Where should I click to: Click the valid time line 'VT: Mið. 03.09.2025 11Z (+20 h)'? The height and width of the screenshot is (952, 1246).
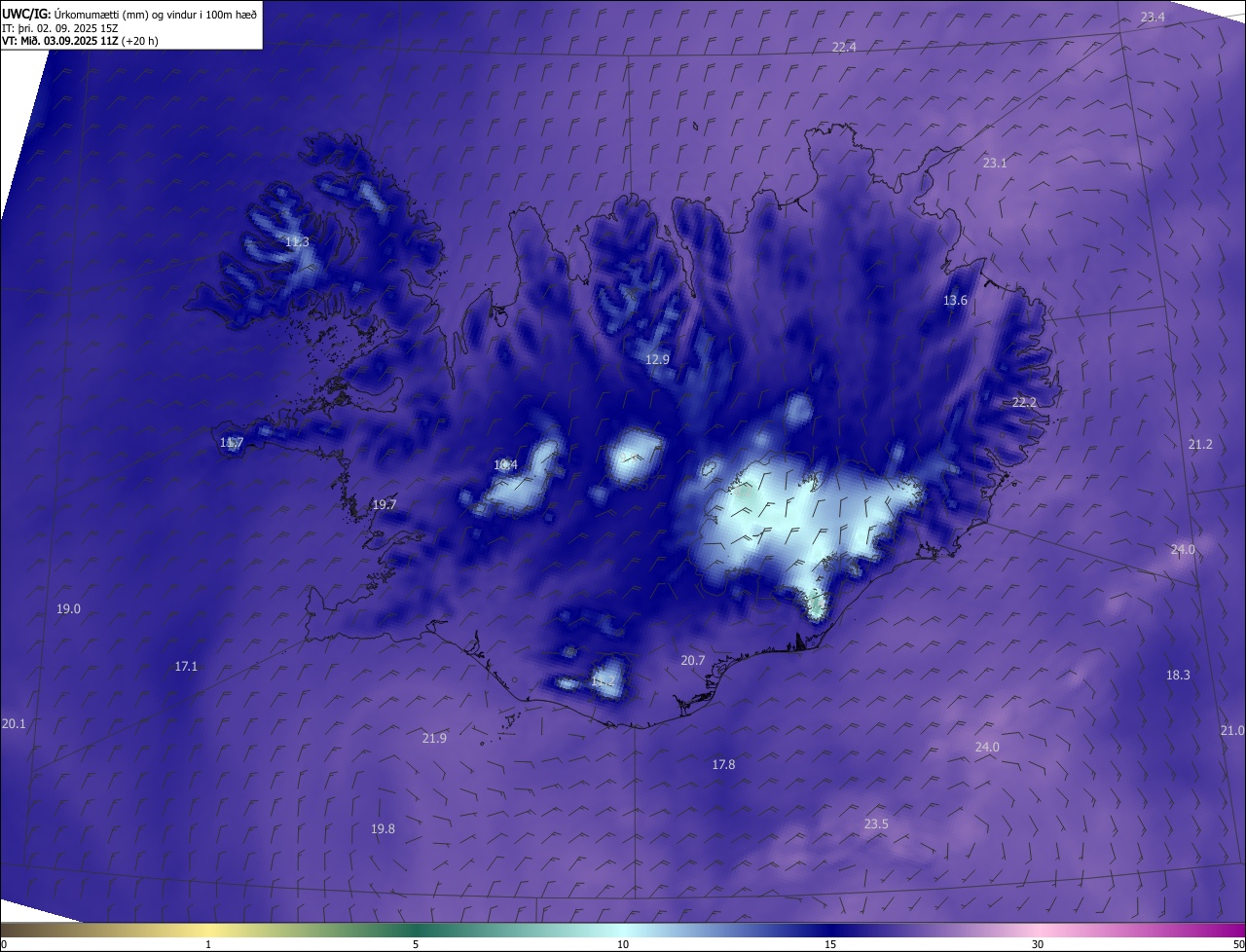pyautogui.click(x=80, y=41)
